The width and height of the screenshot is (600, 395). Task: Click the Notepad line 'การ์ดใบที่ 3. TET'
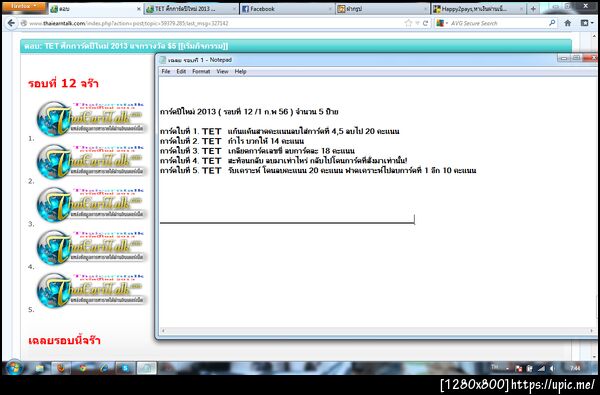coord(257,151)
